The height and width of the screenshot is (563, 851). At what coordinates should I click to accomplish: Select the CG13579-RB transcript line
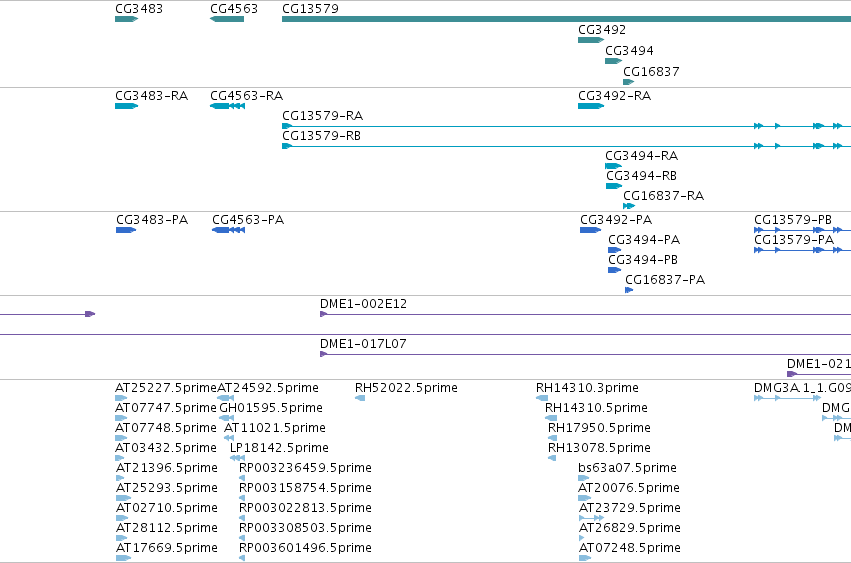(x=567, y=146)
